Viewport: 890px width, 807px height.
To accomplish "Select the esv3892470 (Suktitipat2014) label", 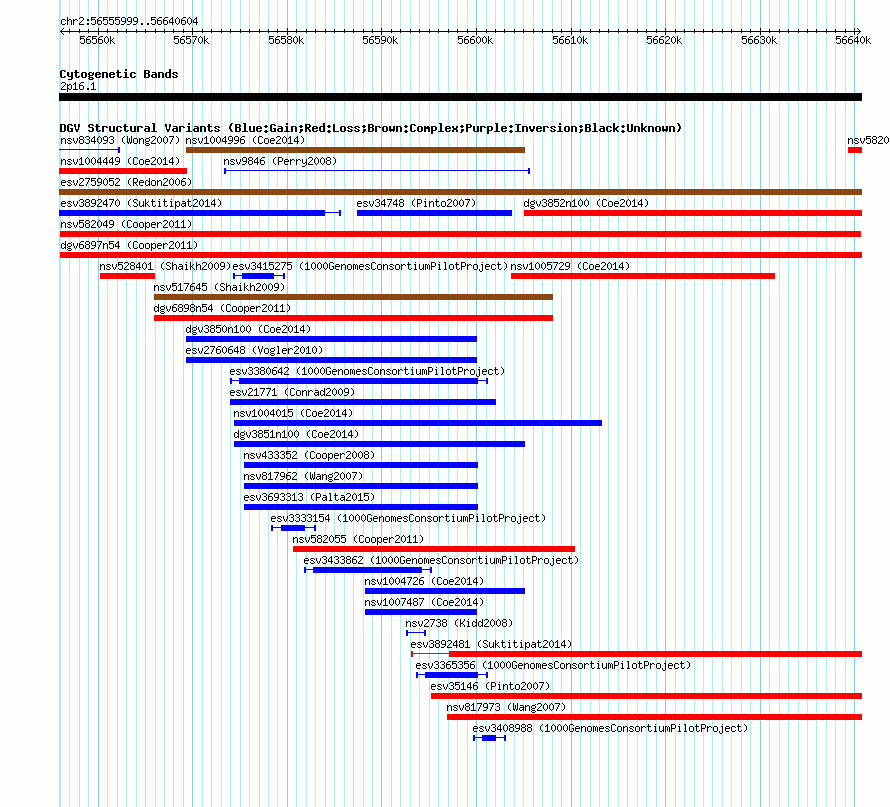I will tap(141, 203).
